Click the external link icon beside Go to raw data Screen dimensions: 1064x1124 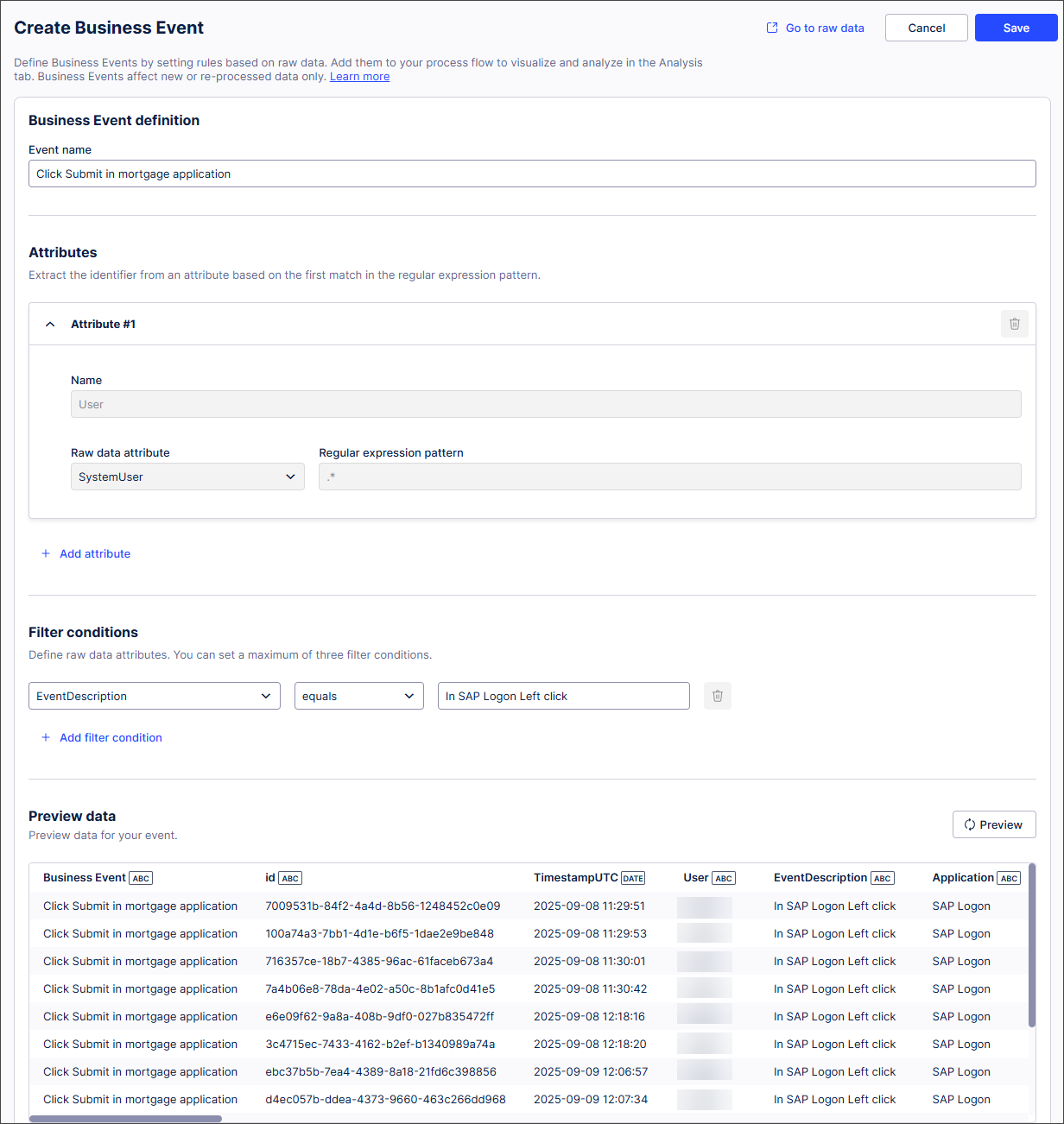771,28
